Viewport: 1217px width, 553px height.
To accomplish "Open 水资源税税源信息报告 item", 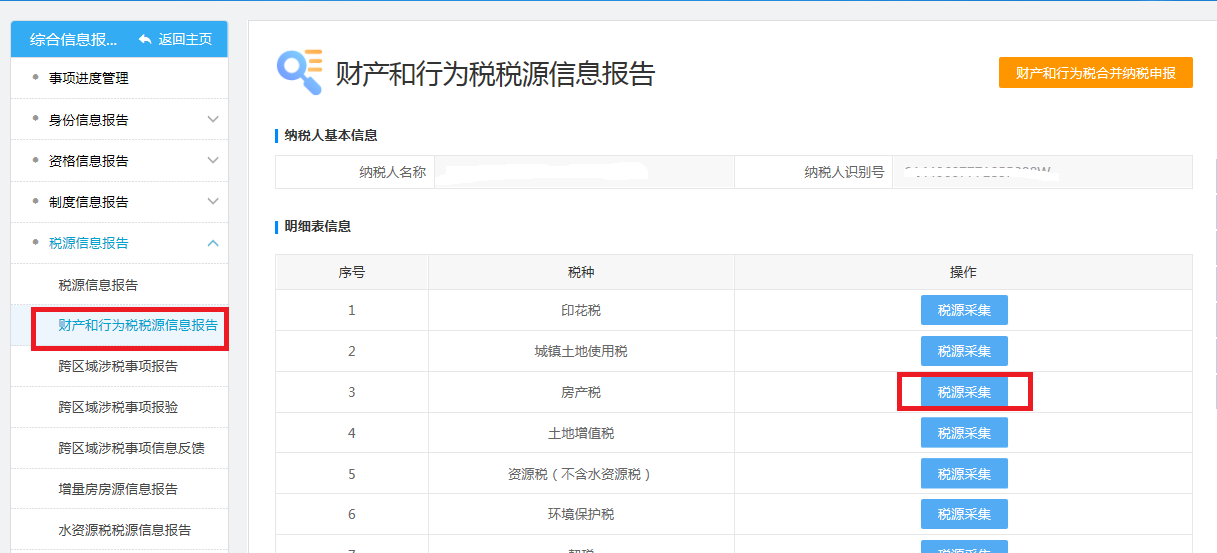I will tap(124, 530).
